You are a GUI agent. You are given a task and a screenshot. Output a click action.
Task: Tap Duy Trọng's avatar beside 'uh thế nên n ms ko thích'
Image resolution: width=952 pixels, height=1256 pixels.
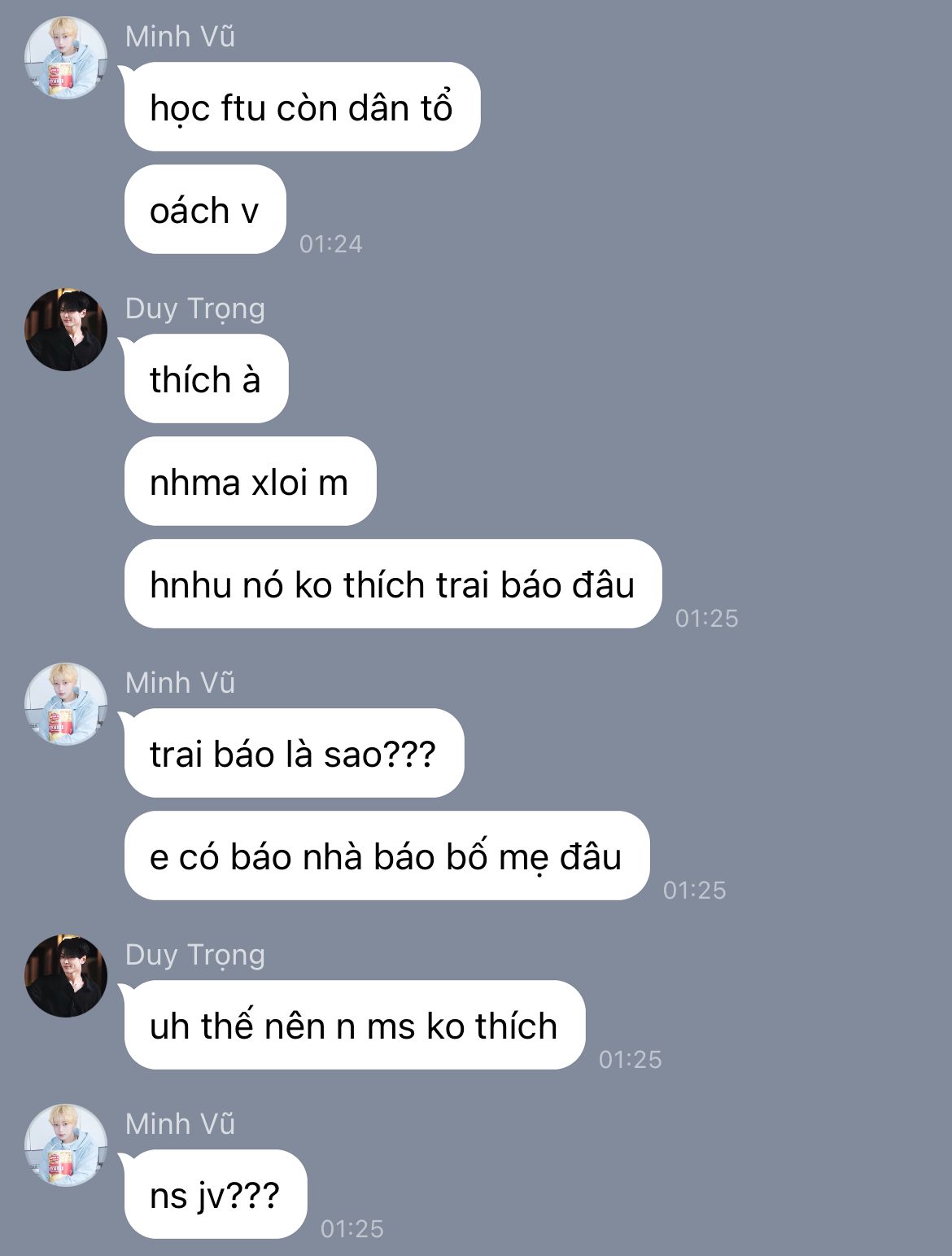point(66,975)
